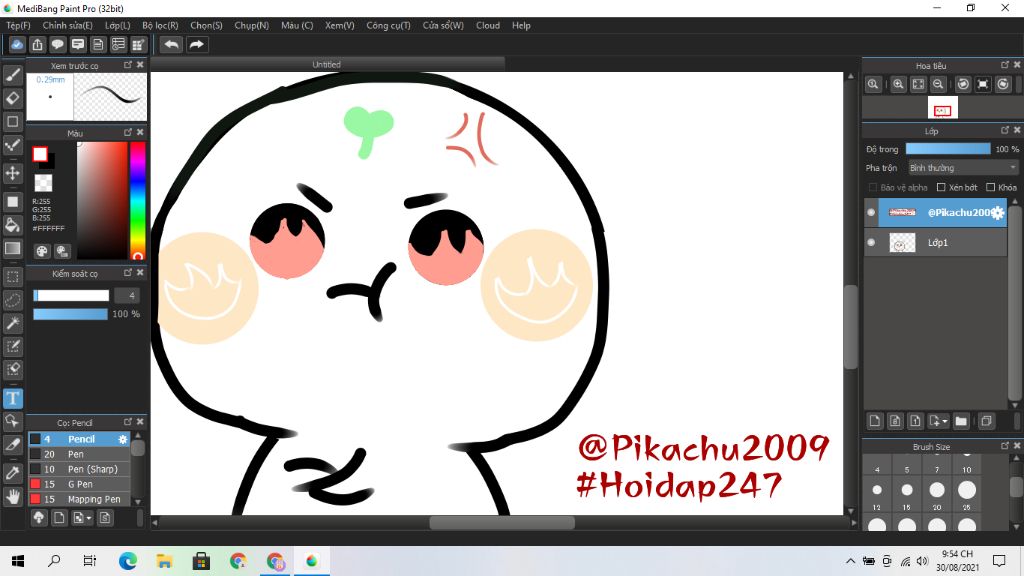Adjust the Độ trong layer opacity bar

948,149
